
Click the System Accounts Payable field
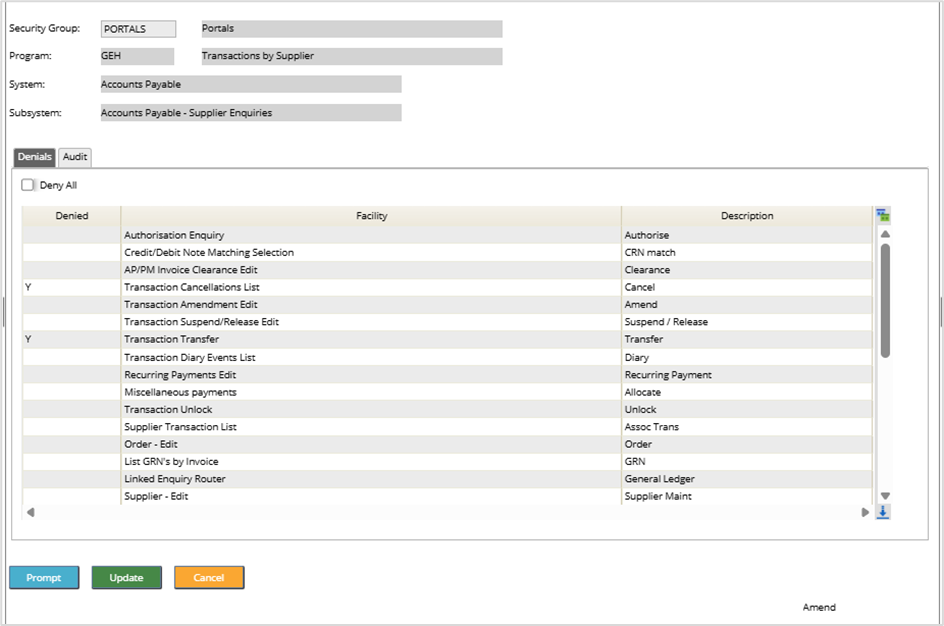click(251, 84)
